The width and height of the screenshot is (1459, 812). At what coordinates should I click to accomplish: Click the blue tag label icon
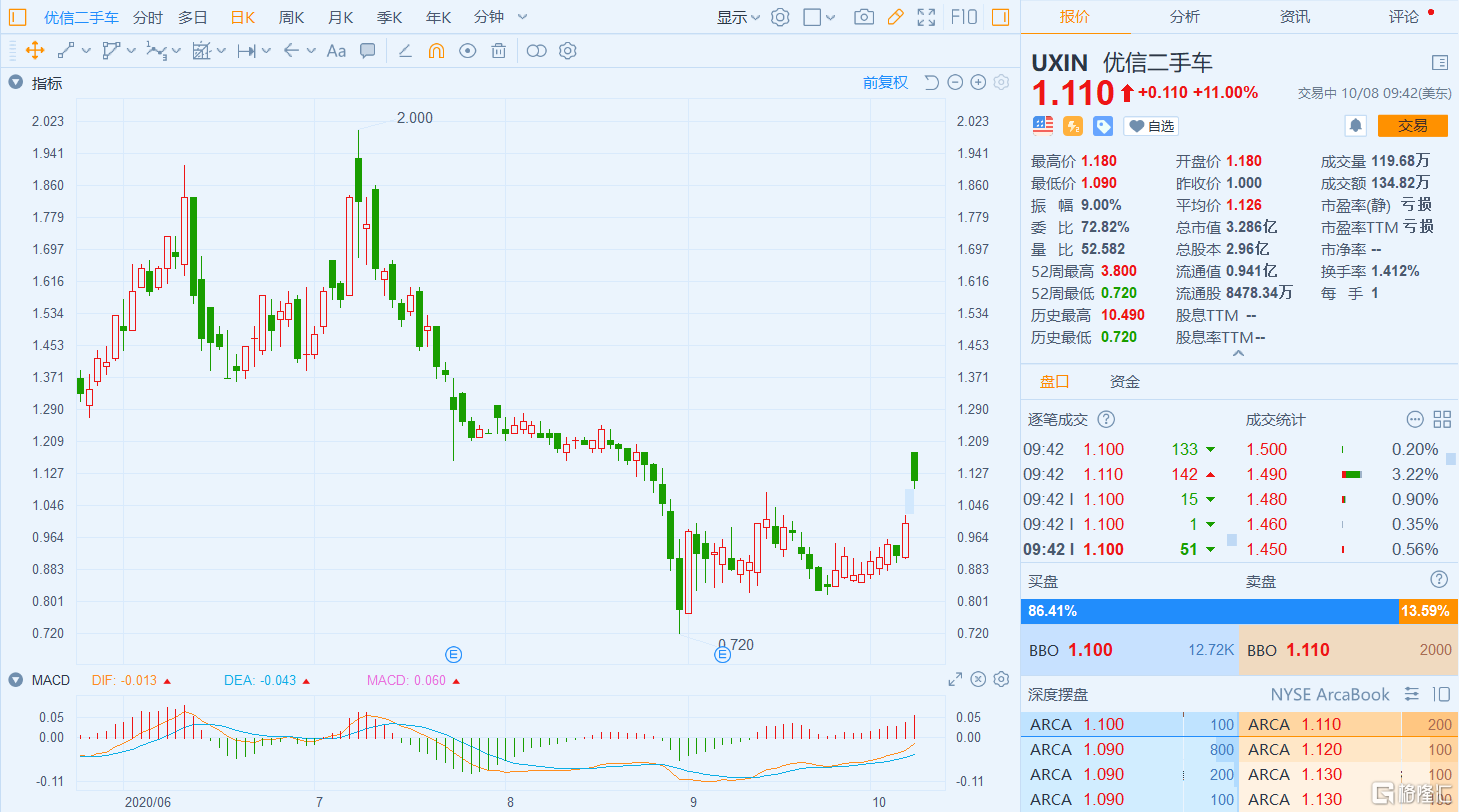click(1103, 126)
